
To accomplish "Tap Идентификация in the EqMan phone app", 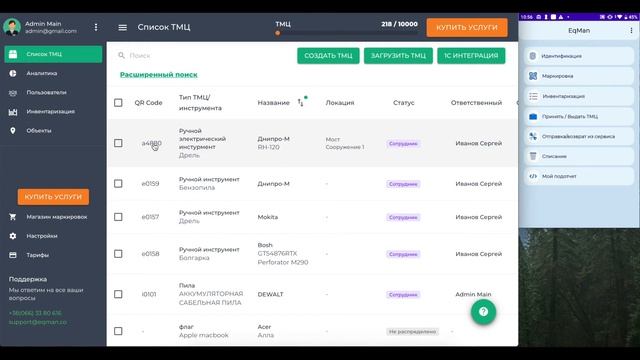I will click(x=579, y=56).
